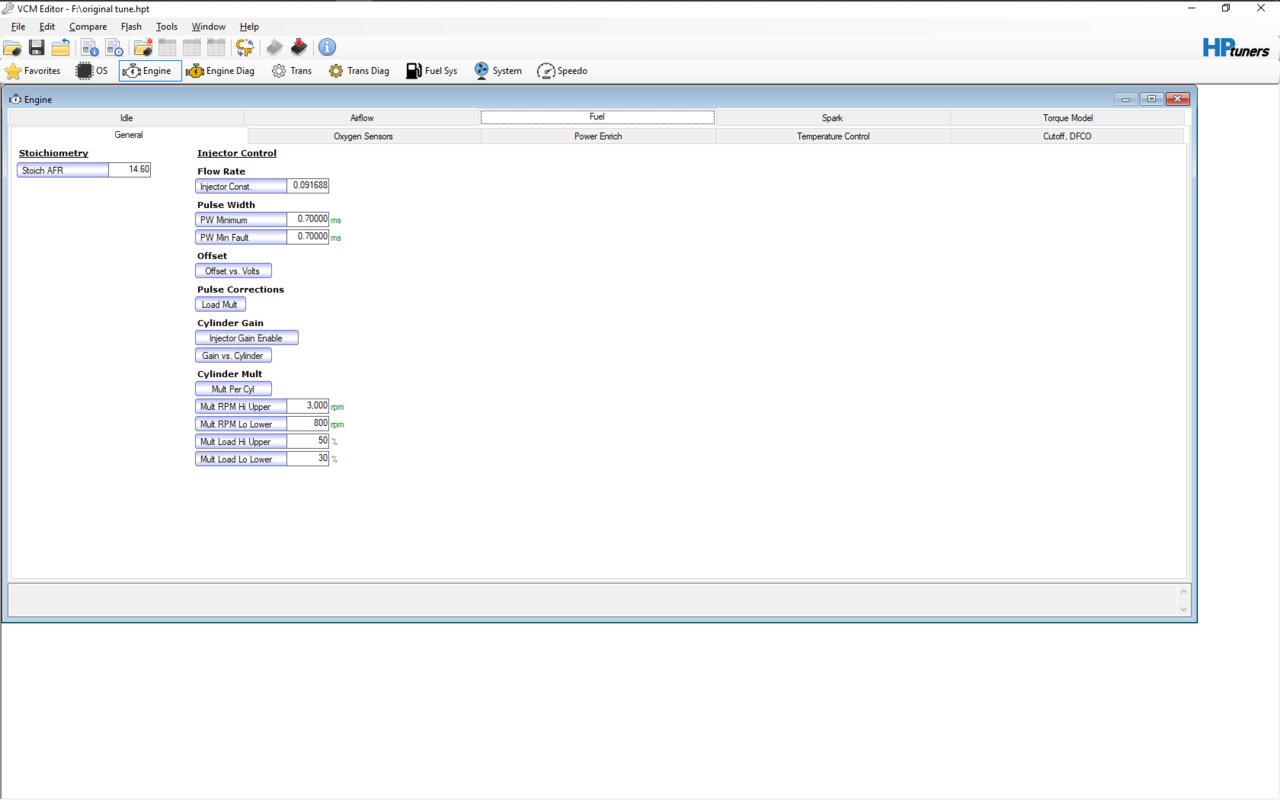Click the Mult Load Hi Upper value field

[x=308, y=441]
